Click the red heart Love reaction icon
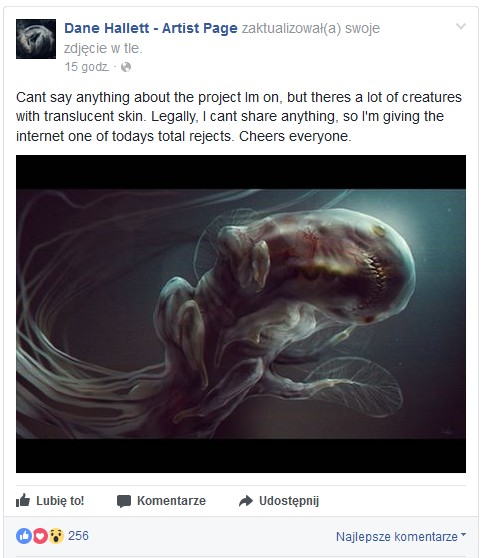 [40, 536]
